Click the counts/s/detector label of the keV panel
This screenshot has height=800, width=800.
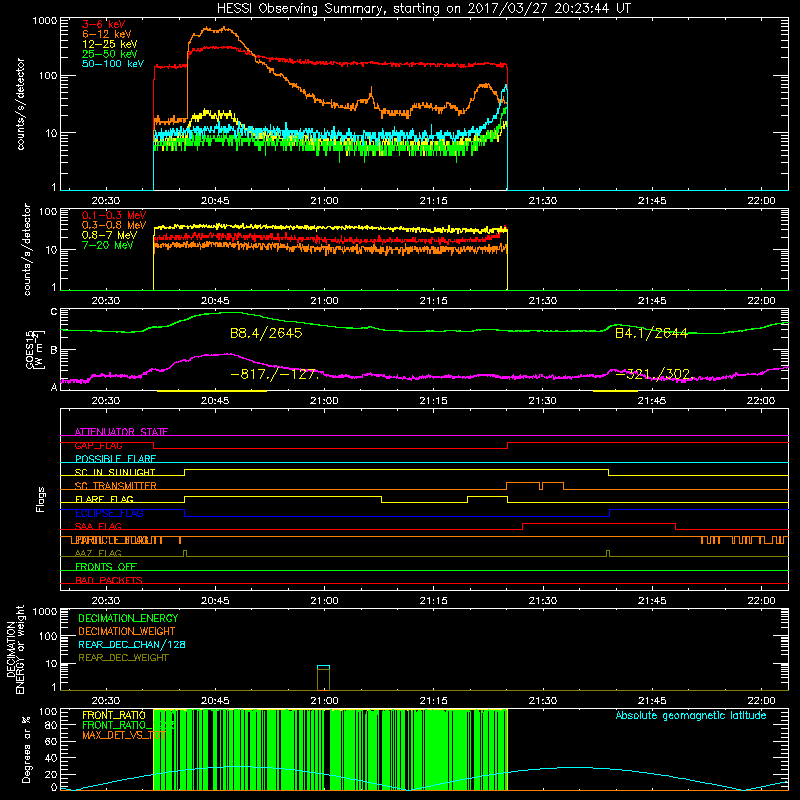(20, 104)
